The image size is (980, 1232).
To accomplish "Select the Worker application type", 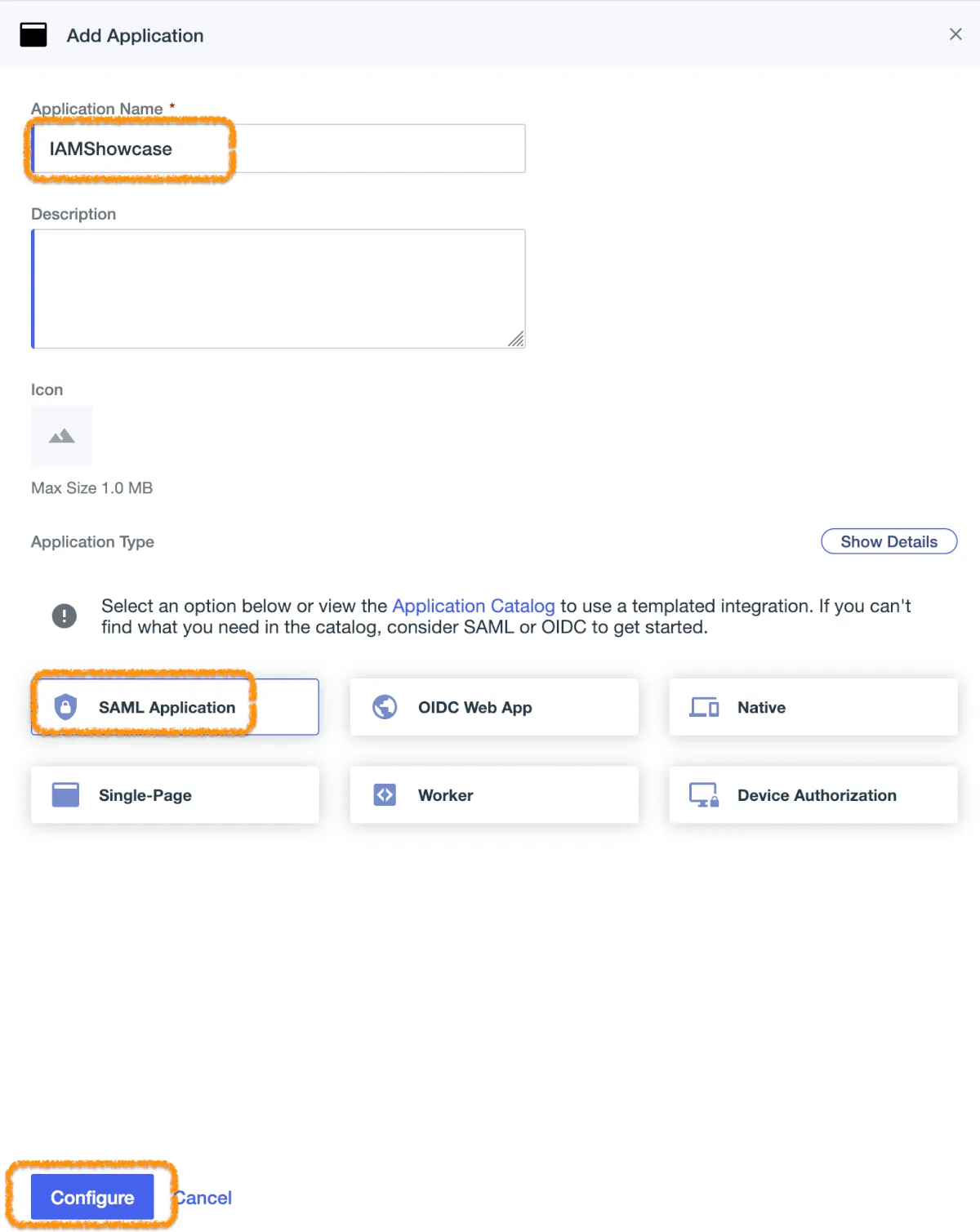I will click(494, 794).
